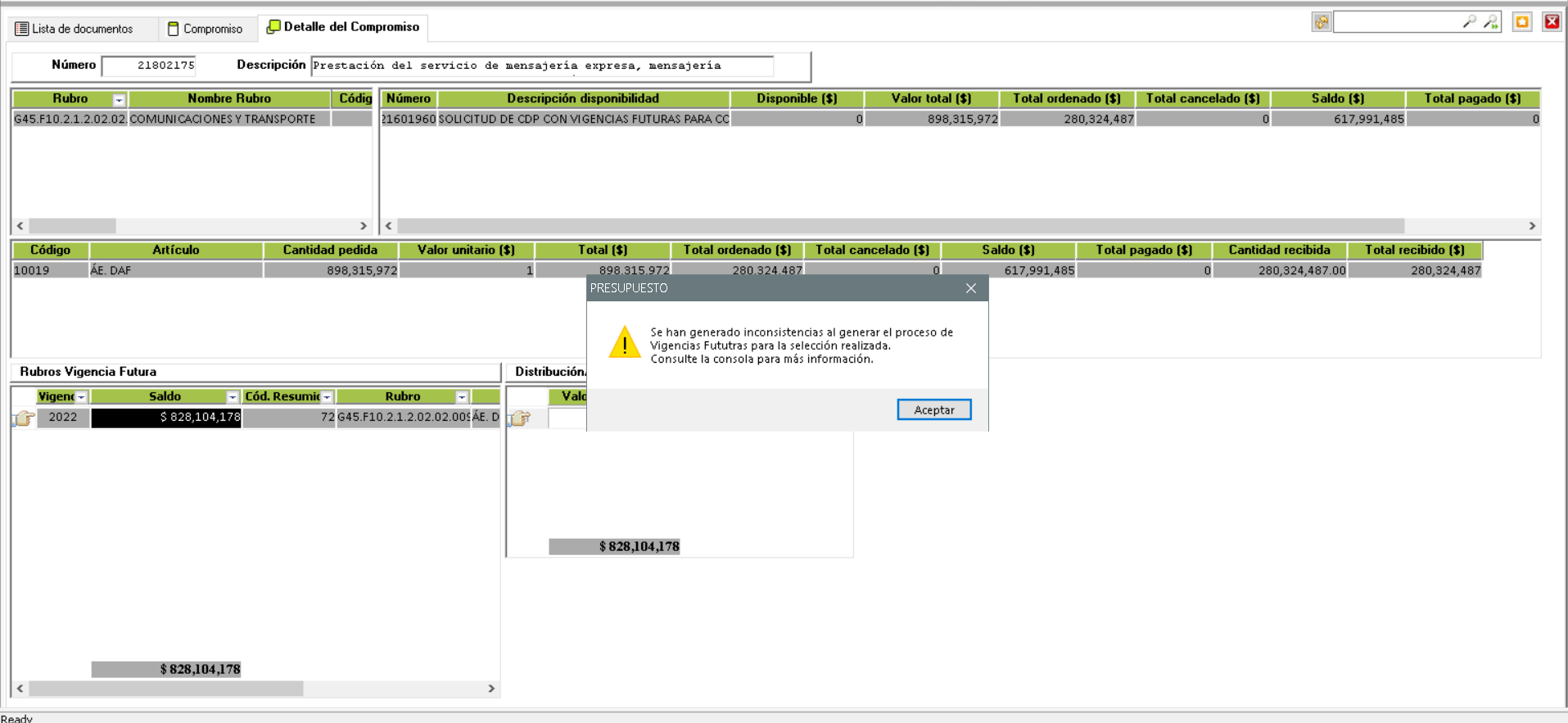Click the document icon on the Compromiso tab
The height and width of the screenshot is (723, 1568).
pos(173,29)
